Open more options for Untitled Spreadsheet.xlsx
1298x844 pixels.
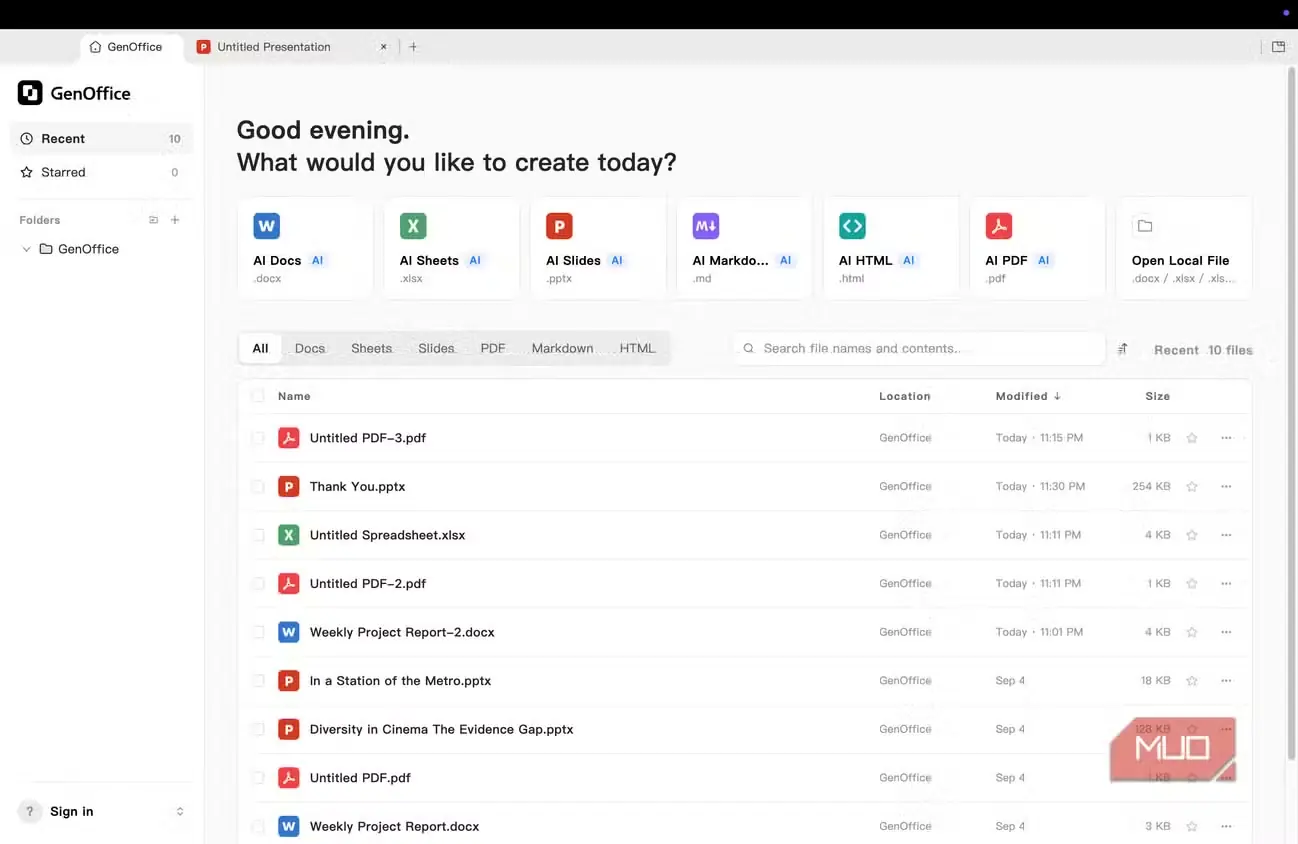1226,535
